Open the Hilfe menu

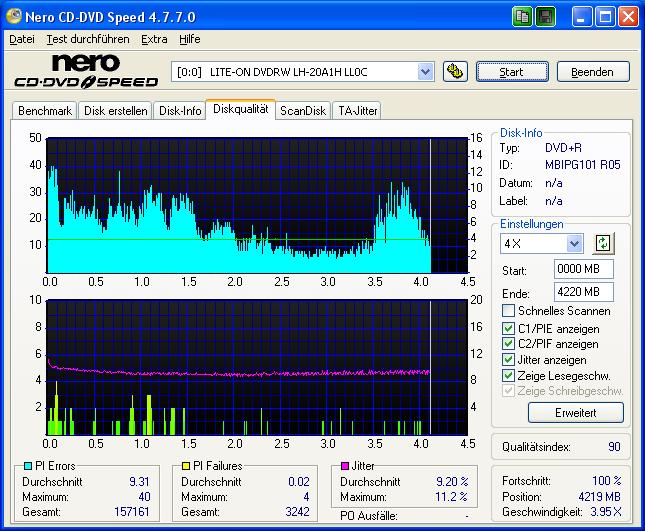(x=190, y=39)
